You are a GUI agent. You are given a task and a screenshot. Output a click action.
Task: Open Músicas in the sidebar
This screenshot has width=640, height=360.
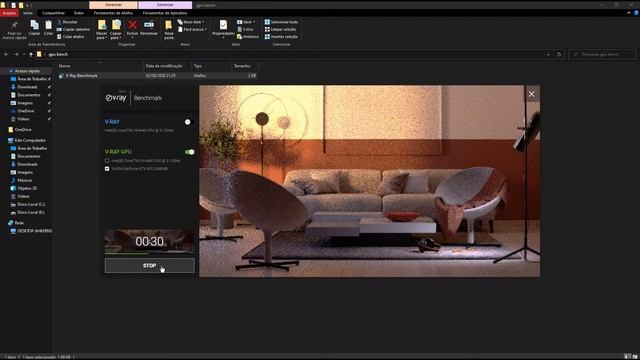click(24, 180)
